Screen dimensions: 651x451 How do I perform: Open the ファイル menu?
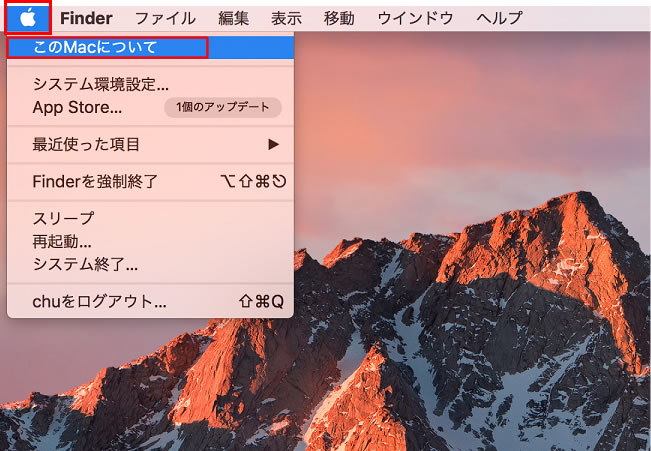point(165,18)
